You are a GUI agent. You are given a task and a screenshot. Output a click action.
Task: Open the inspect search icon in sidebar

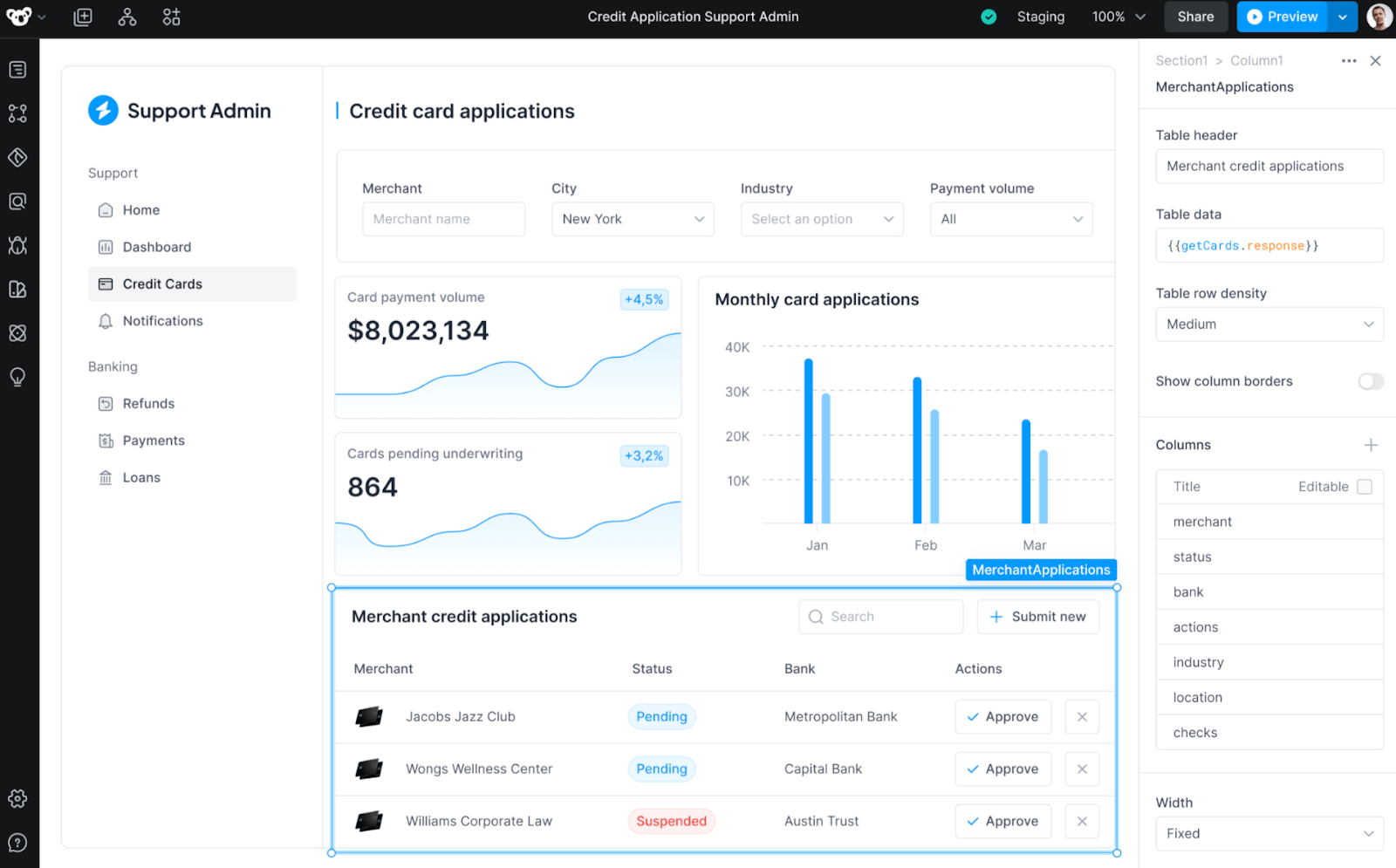pos(17,201)
